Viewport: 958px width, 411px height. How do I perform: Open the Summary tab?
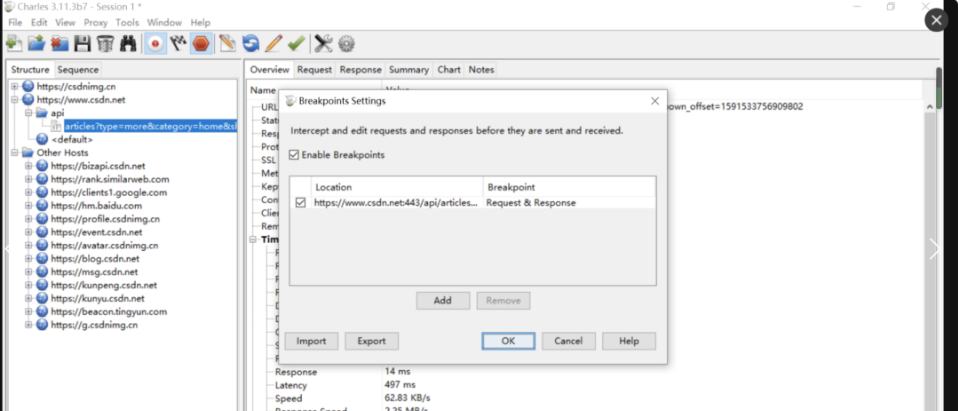click(x=409, y=70)
